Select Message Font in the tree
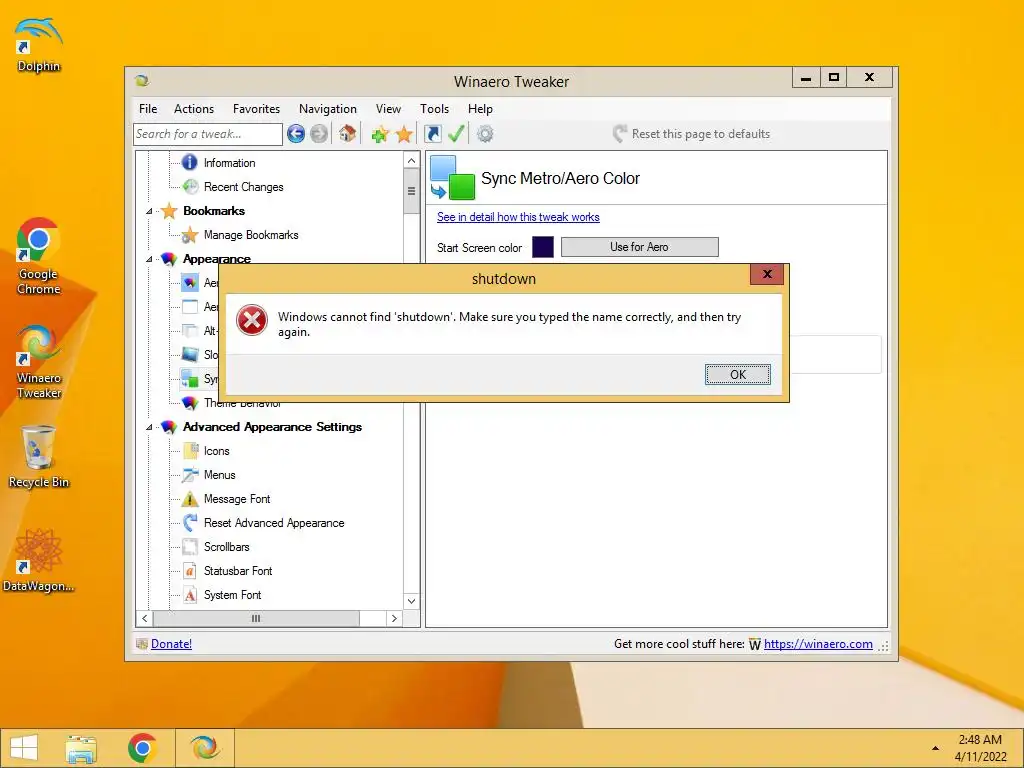The height and width of the screenshot is (768, 1024). click(x=236, y=499)
